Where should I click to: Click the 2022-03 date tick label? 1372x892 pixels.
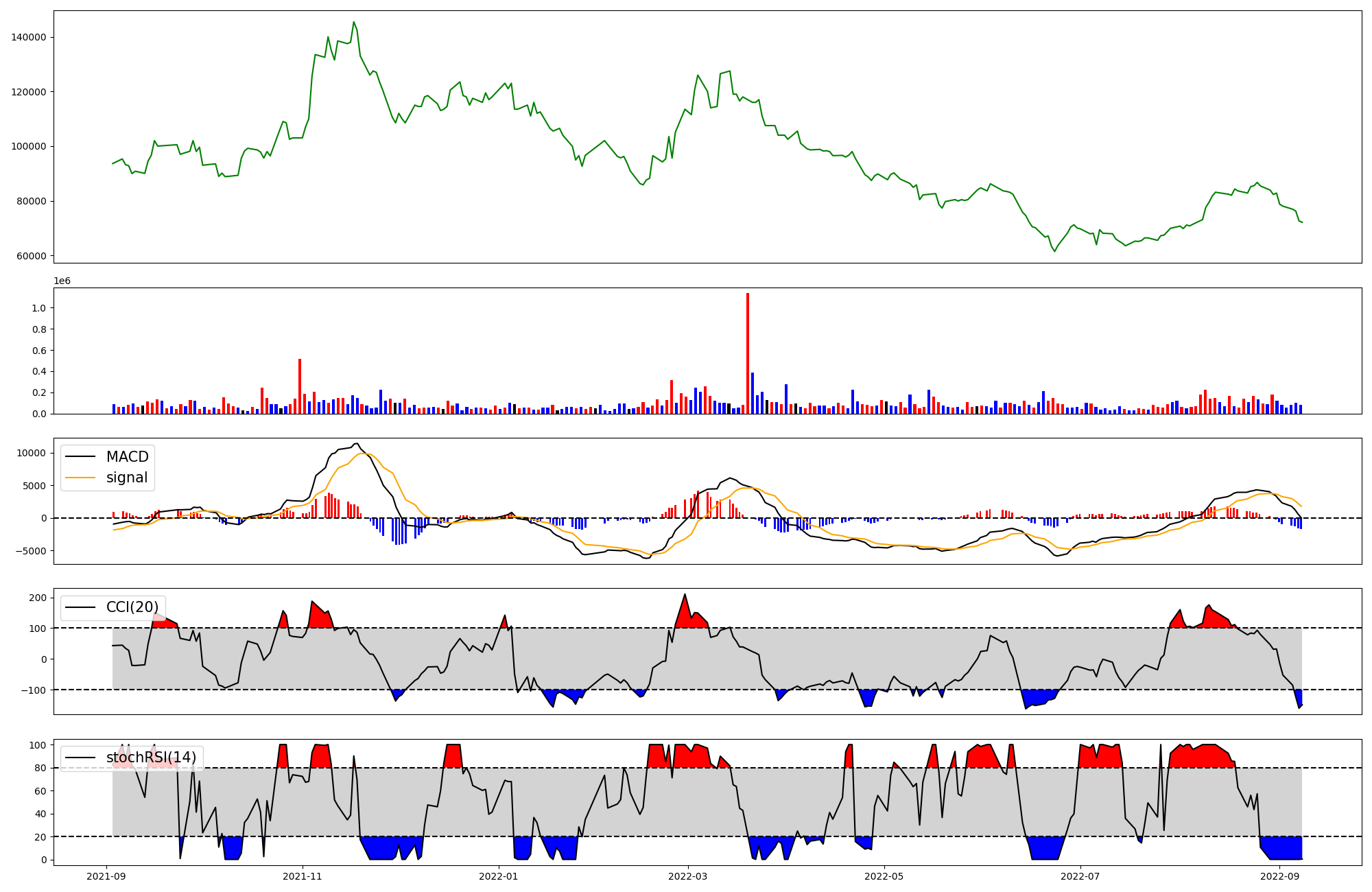point(688,876)
